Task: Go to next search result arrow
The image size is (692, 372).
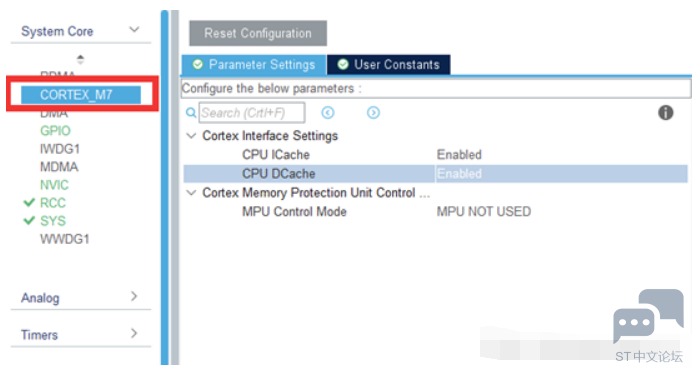Action: point(373,113)
